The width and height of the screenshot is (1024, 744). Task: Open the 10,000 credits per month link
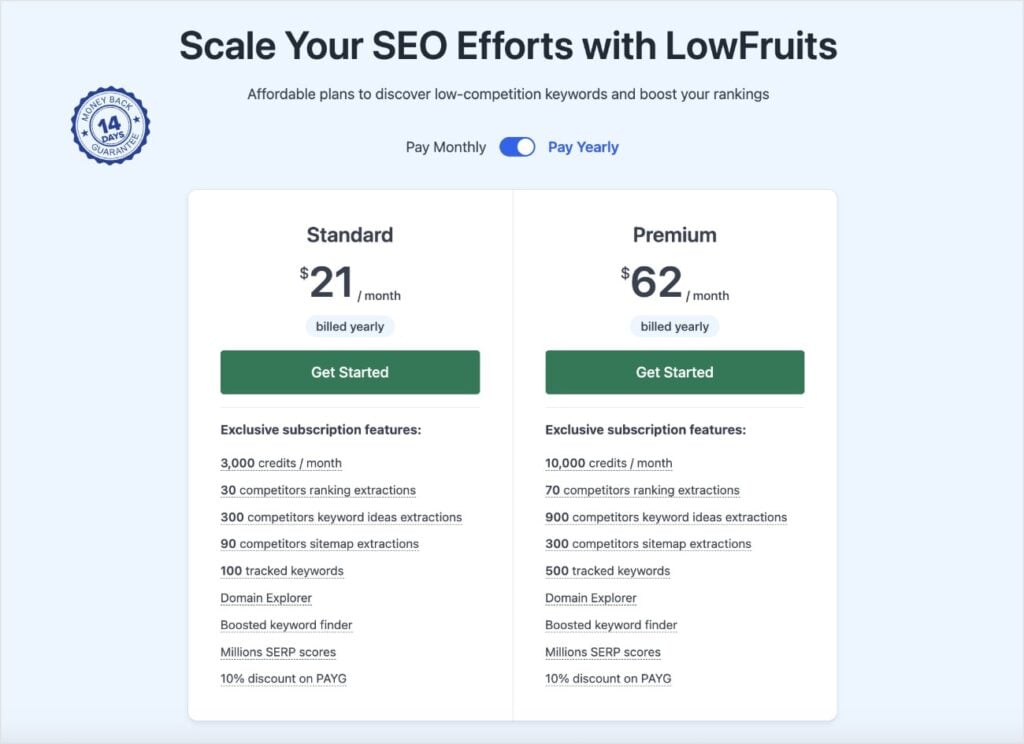point(608,463)
